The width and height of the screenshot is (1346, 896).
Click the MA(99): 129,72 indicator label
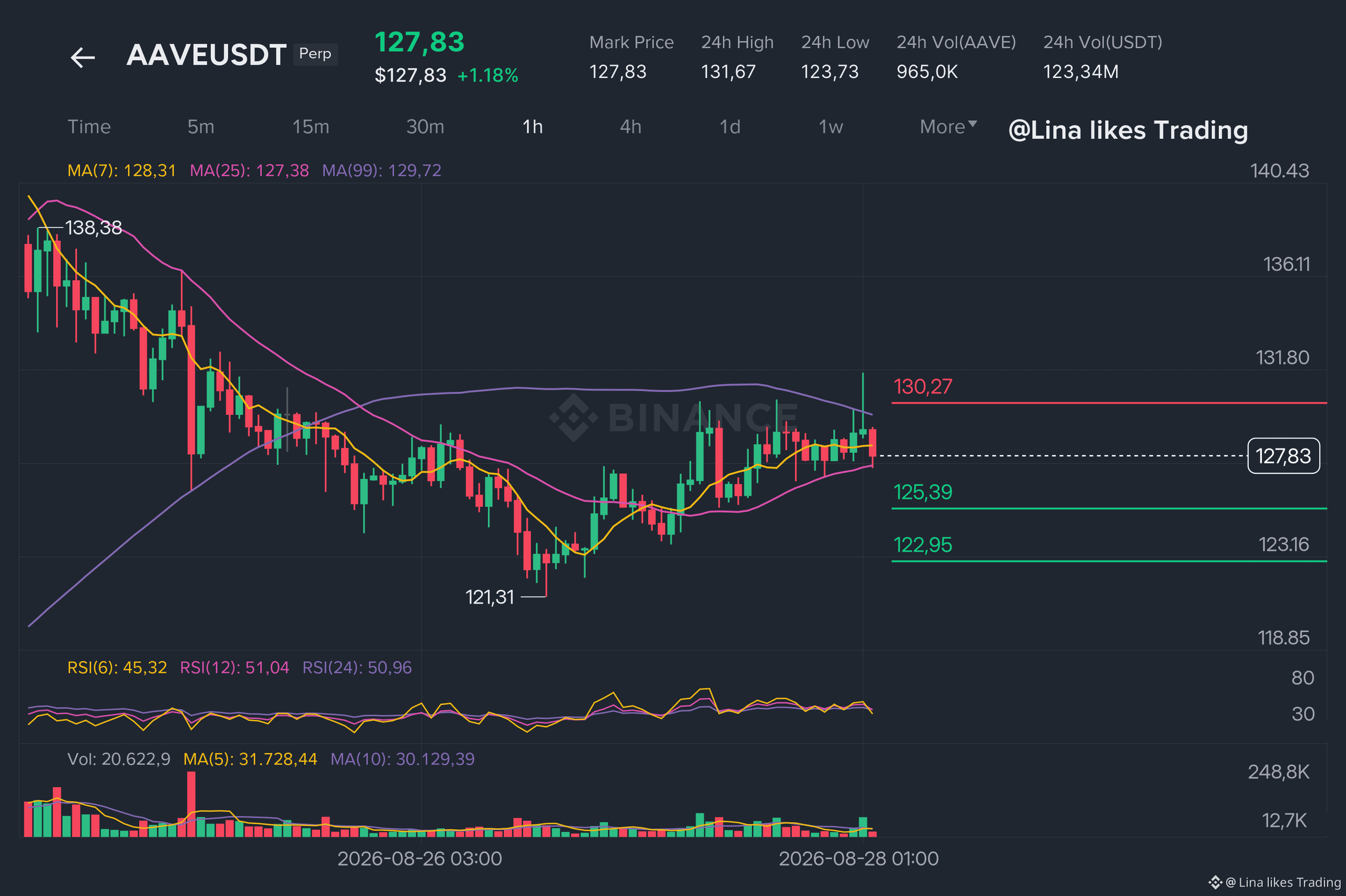[382, 170]
